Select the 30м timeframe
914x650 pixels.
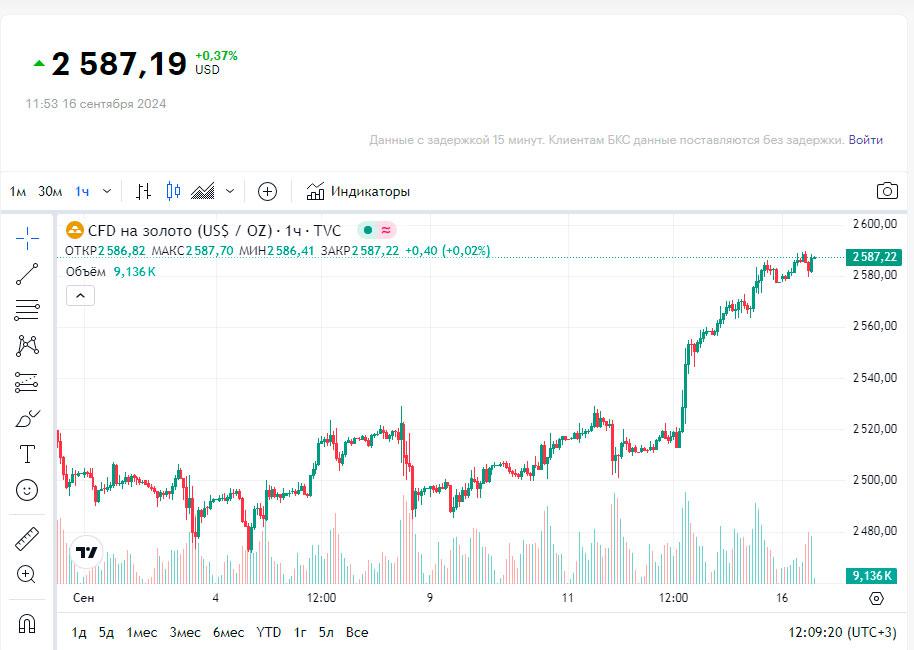pyautogui.click(x=50, y=191)
